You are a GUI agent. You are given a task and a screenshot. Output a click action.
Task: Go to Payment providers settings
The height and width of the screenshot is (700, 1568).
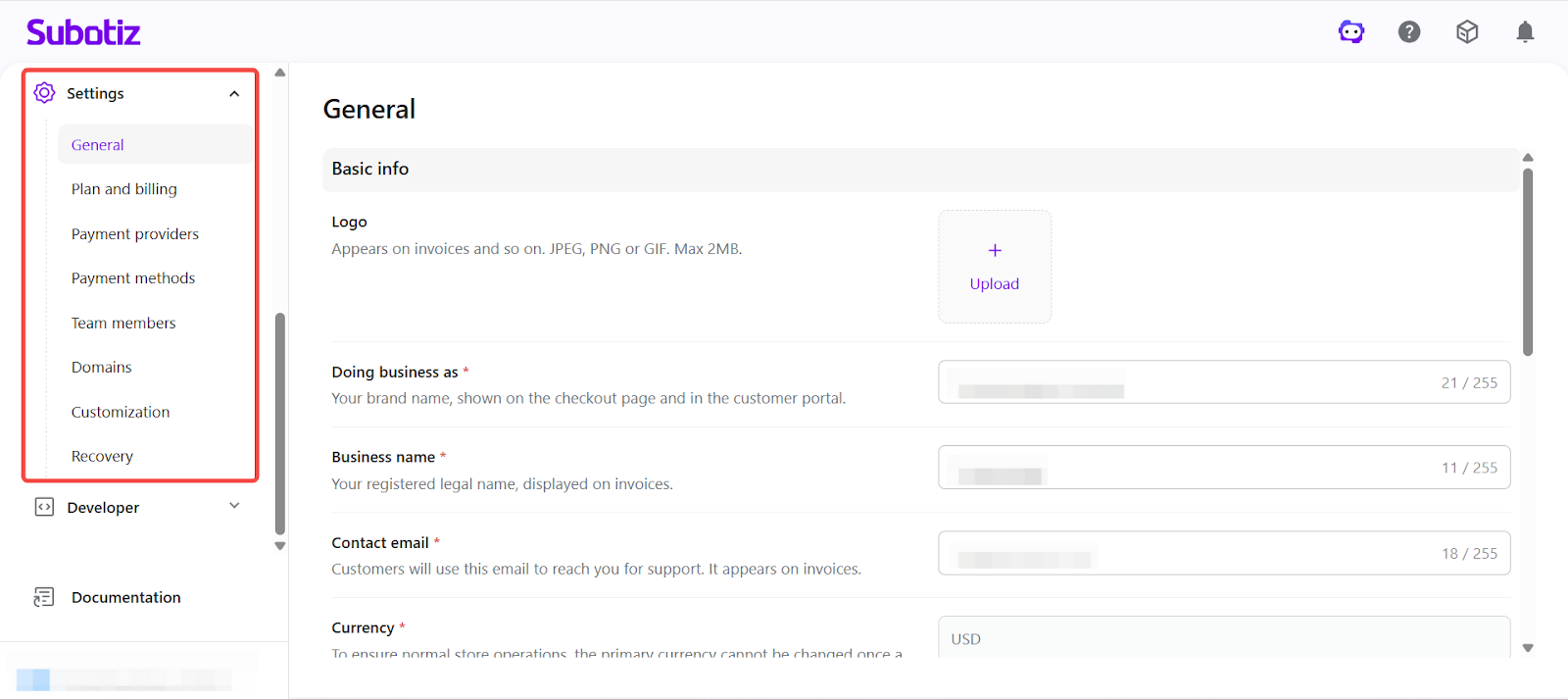(x=135, y=234)
